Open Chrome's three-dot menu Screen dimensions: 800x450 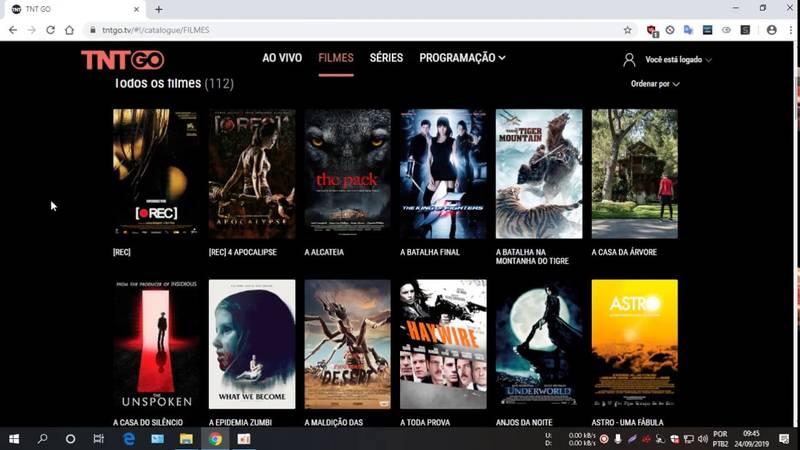(791, 30)
